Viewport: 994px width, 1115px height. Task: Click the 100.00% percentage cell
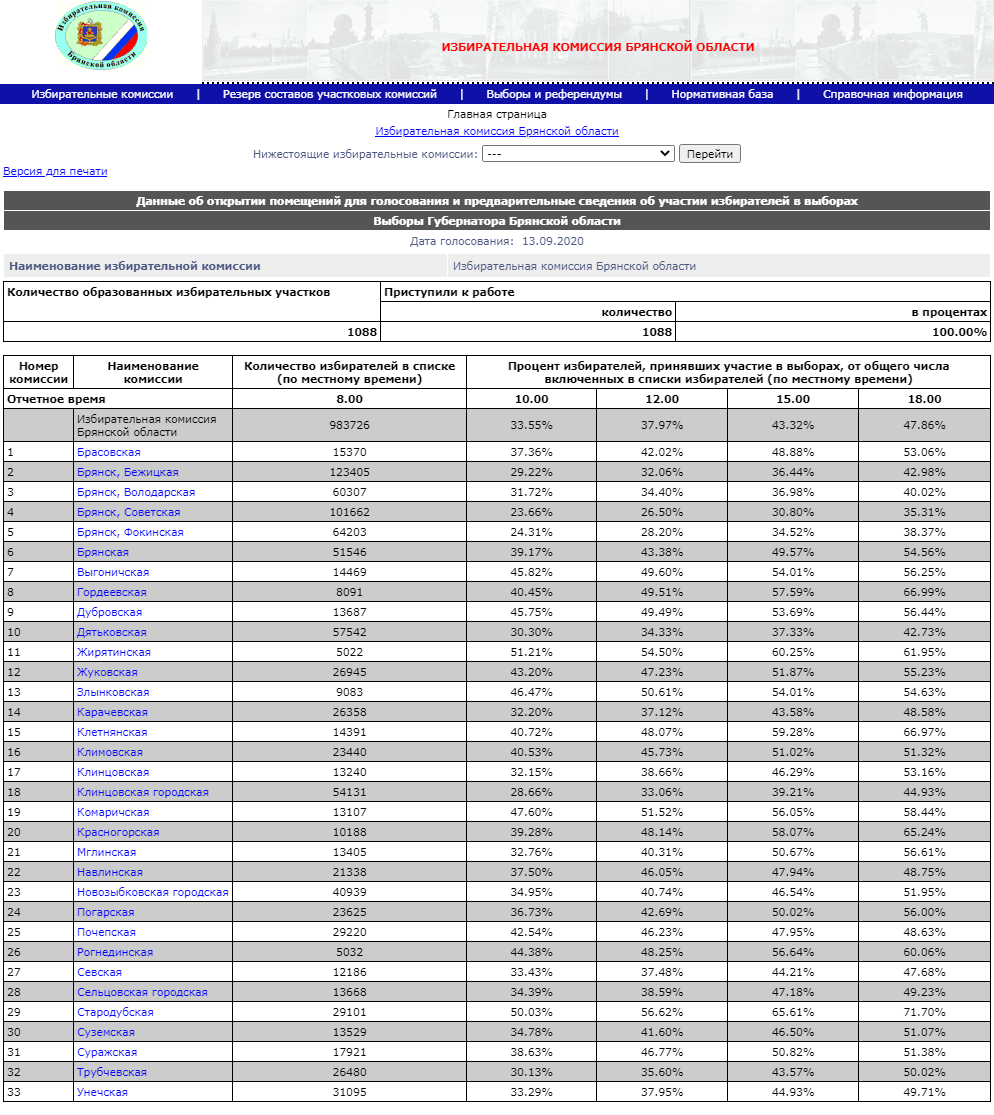click(x=833, y=332)
